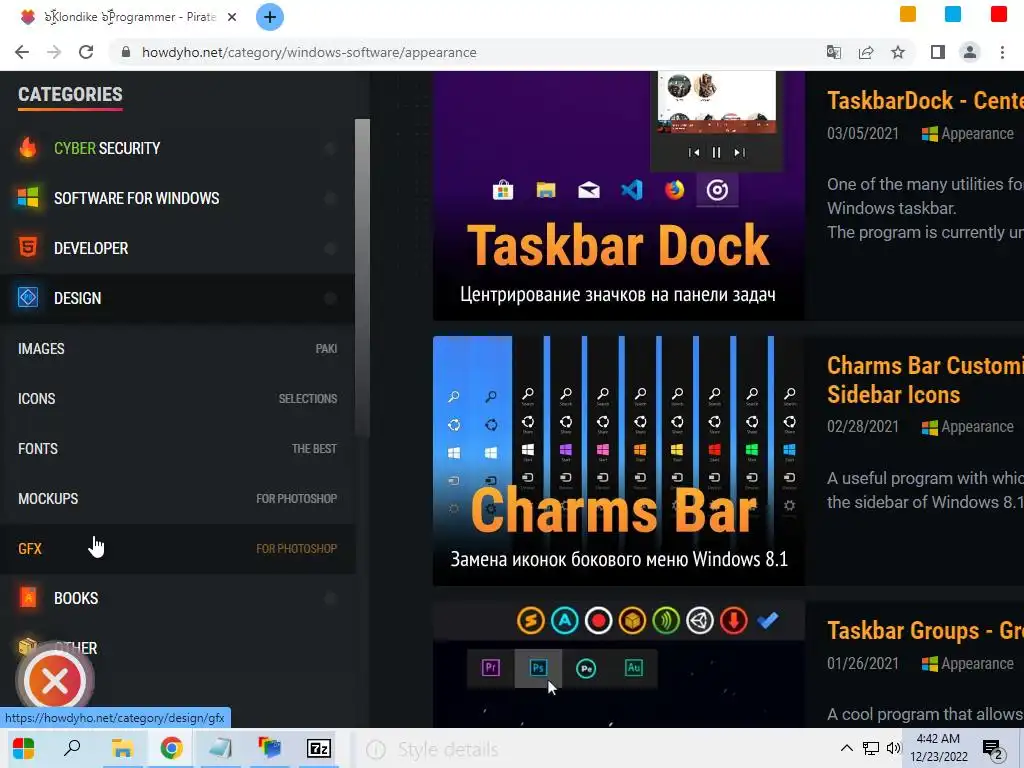This screenshot has width=1024, height=768.
Task: Reload the page with the refresh icon
Action: [x=86, y=52]
